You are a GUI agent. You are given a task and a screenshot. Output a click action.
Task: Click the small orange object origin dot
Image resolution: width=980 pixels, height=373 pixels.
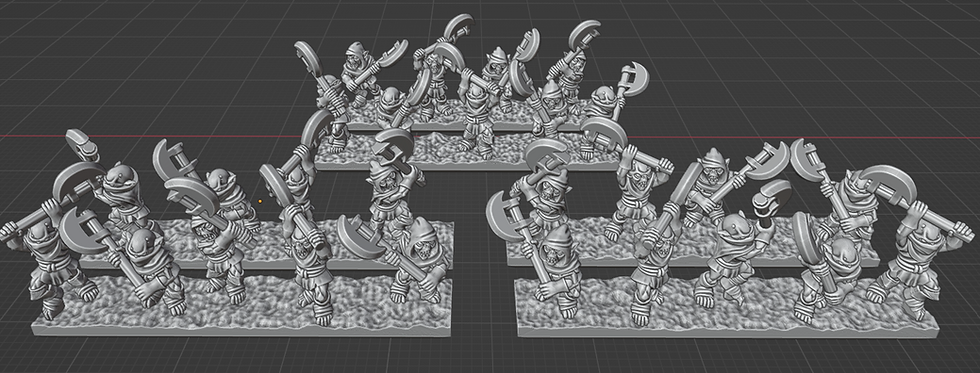260,201
